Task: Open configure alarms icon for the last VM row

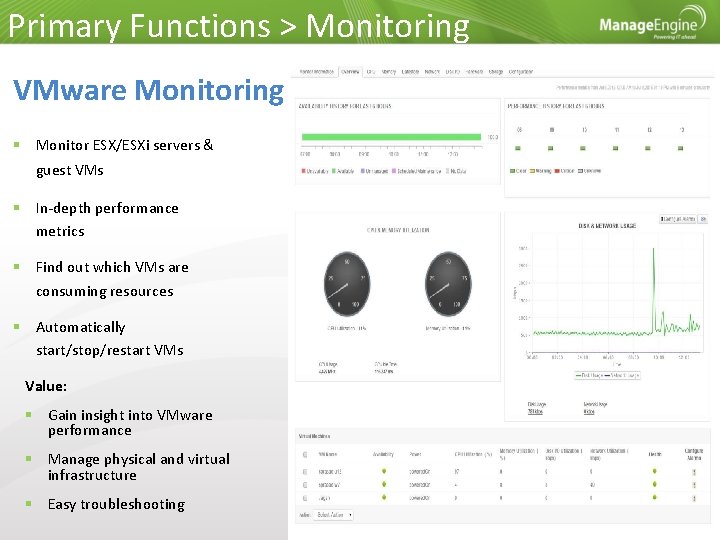Action: pos(694,498)
